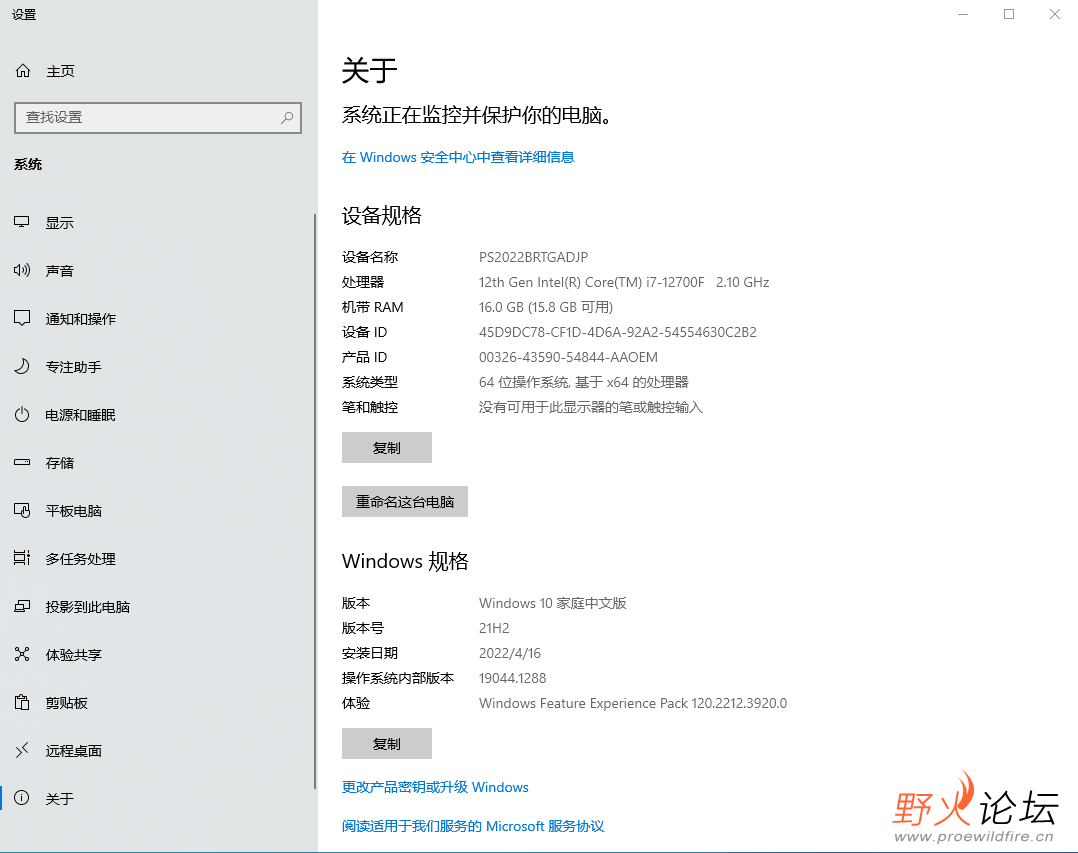Click RAM value 16.0 GB text

[x=546, y=307]
